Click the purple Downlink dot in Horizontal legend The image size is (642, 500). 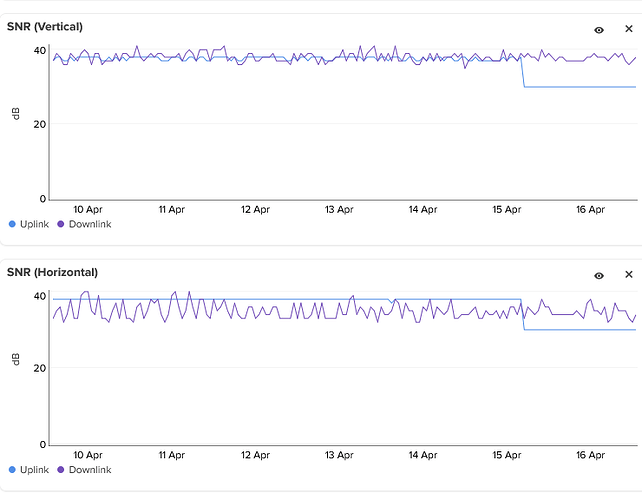coord(61,470)
